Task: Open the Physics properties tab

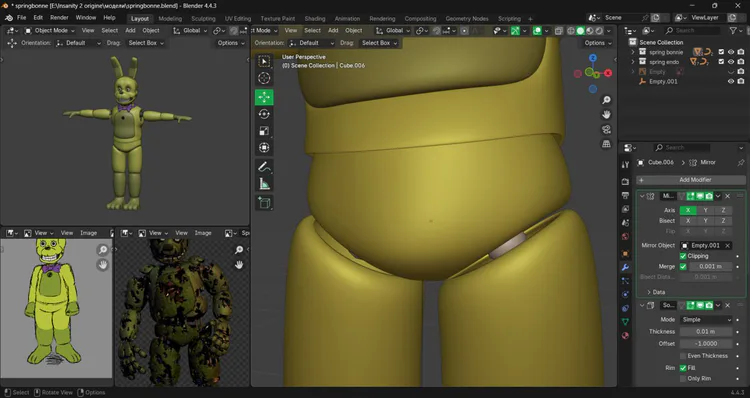Action: coord(625,294)
